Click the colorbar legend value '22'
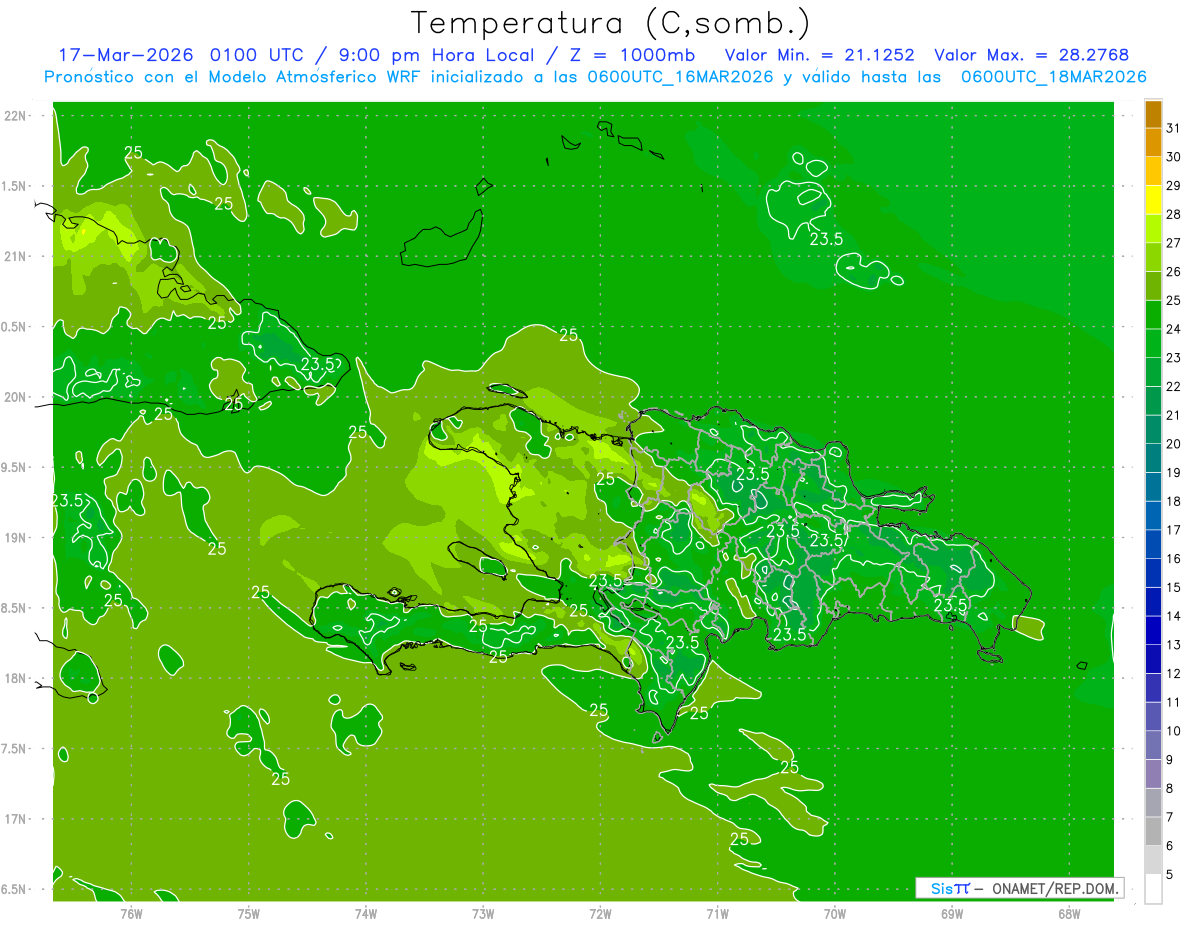 [1174, 387]
